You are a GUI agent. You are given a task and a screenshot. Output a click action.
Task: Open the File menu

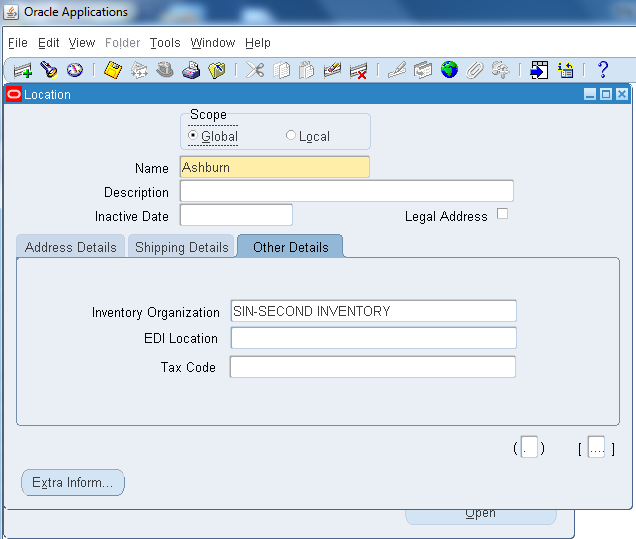[x=17, y=43]
